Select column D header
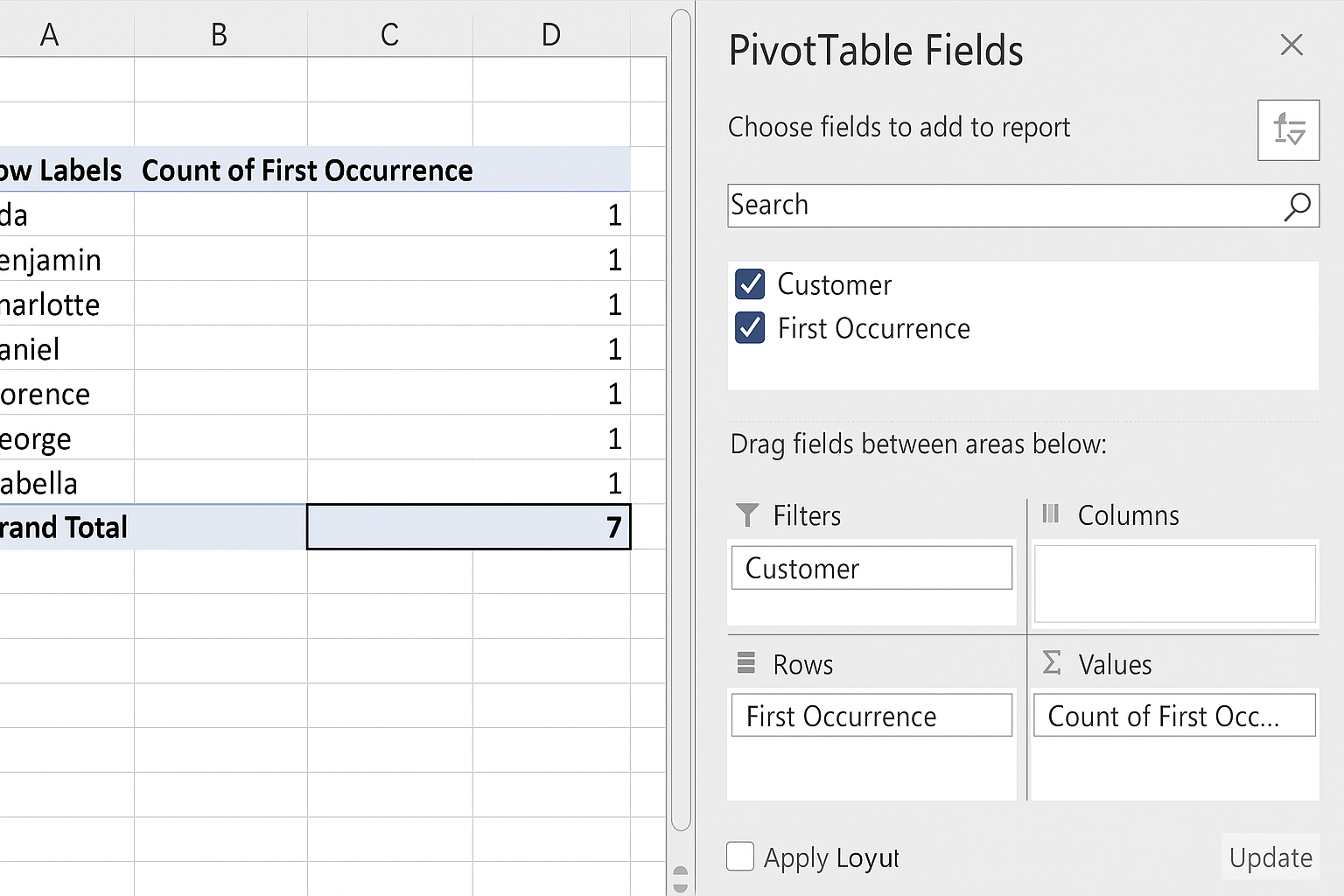Screen dimensions: 1344x896 coord(551,34)
